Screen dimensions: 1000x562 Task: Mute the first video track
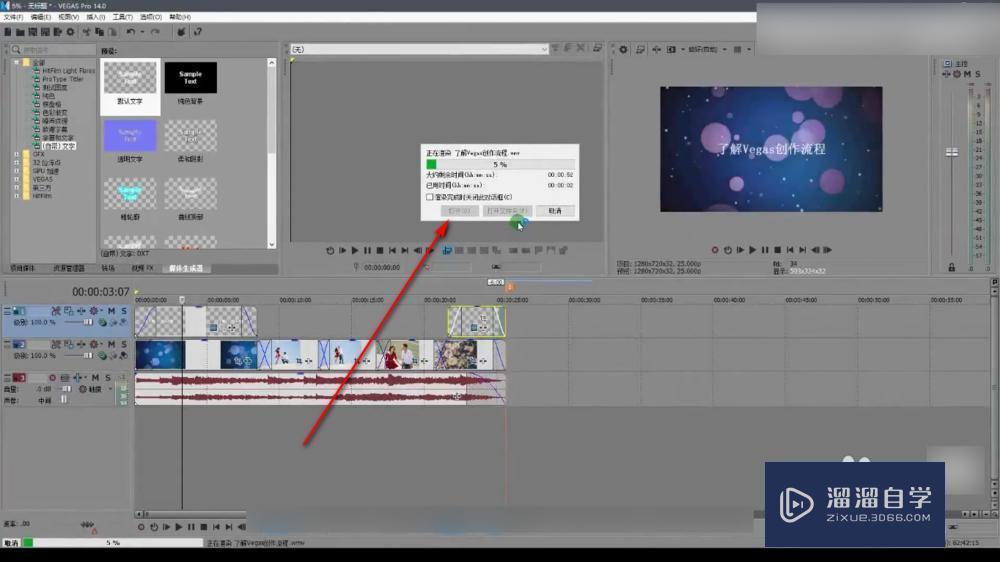(112, 311)
